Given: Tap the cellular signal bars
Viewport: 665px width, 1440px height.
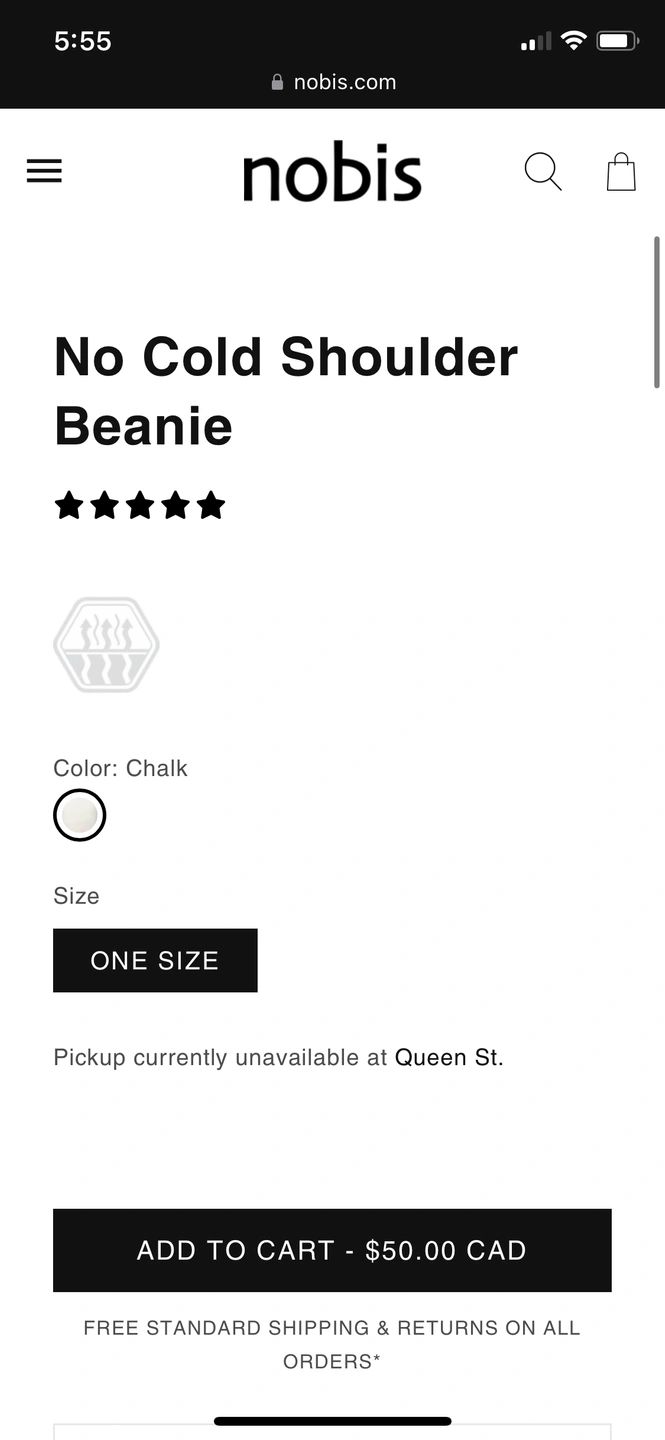Looking at the screenshot, I should 536,41.
